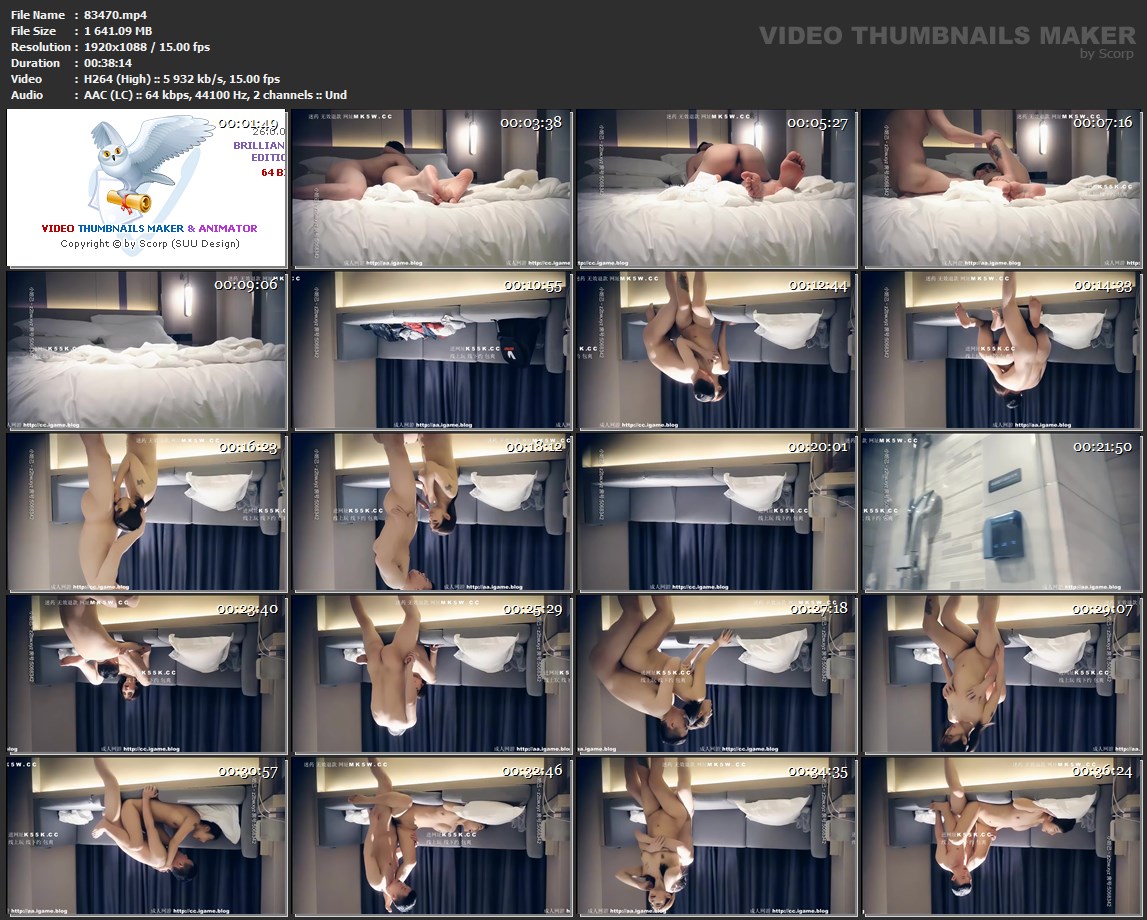Viewport: 1147px width, 920px height.
Task: Open the thumbnail stamped 00:01:49
Action: tap(147, 188)
